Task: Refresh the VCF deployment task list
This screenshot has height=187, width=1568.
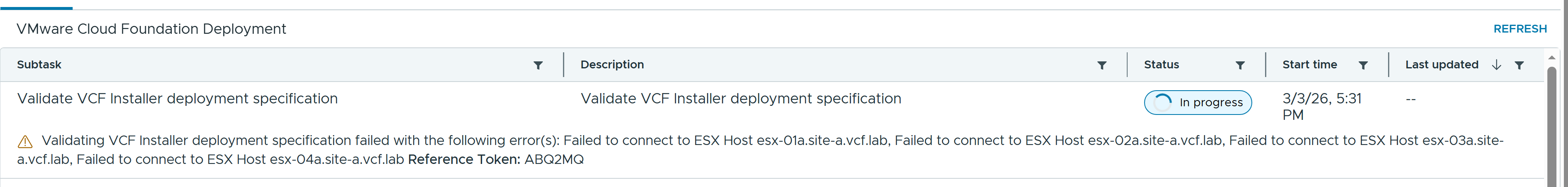Action: pos(1519,28)
